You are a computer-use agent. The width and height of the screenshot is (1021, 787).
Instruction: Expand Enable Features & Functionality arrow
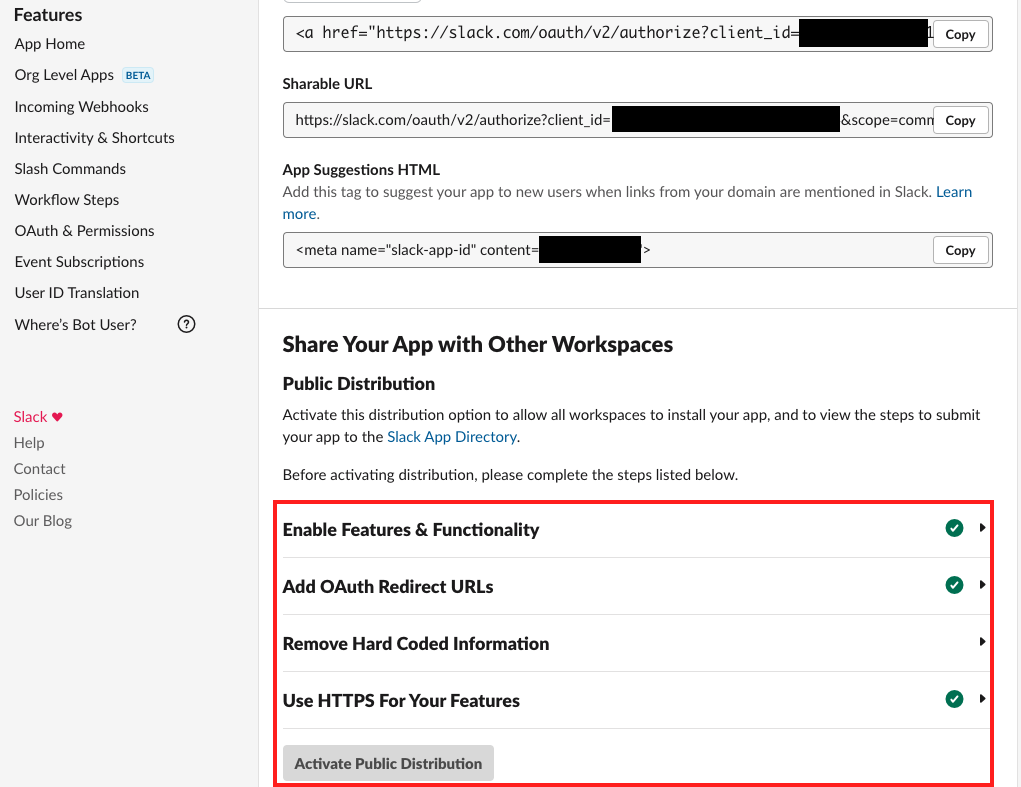tap(982, 528)
